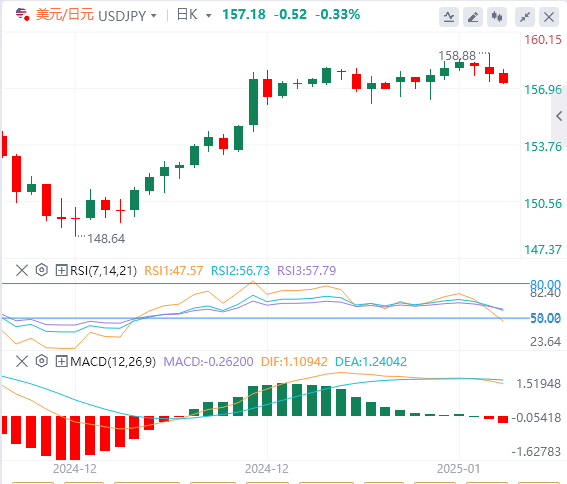The width and height of the screenshot is (567, 484).
Task: Select the pencil drawing tool icon
Action: point(473,17)
